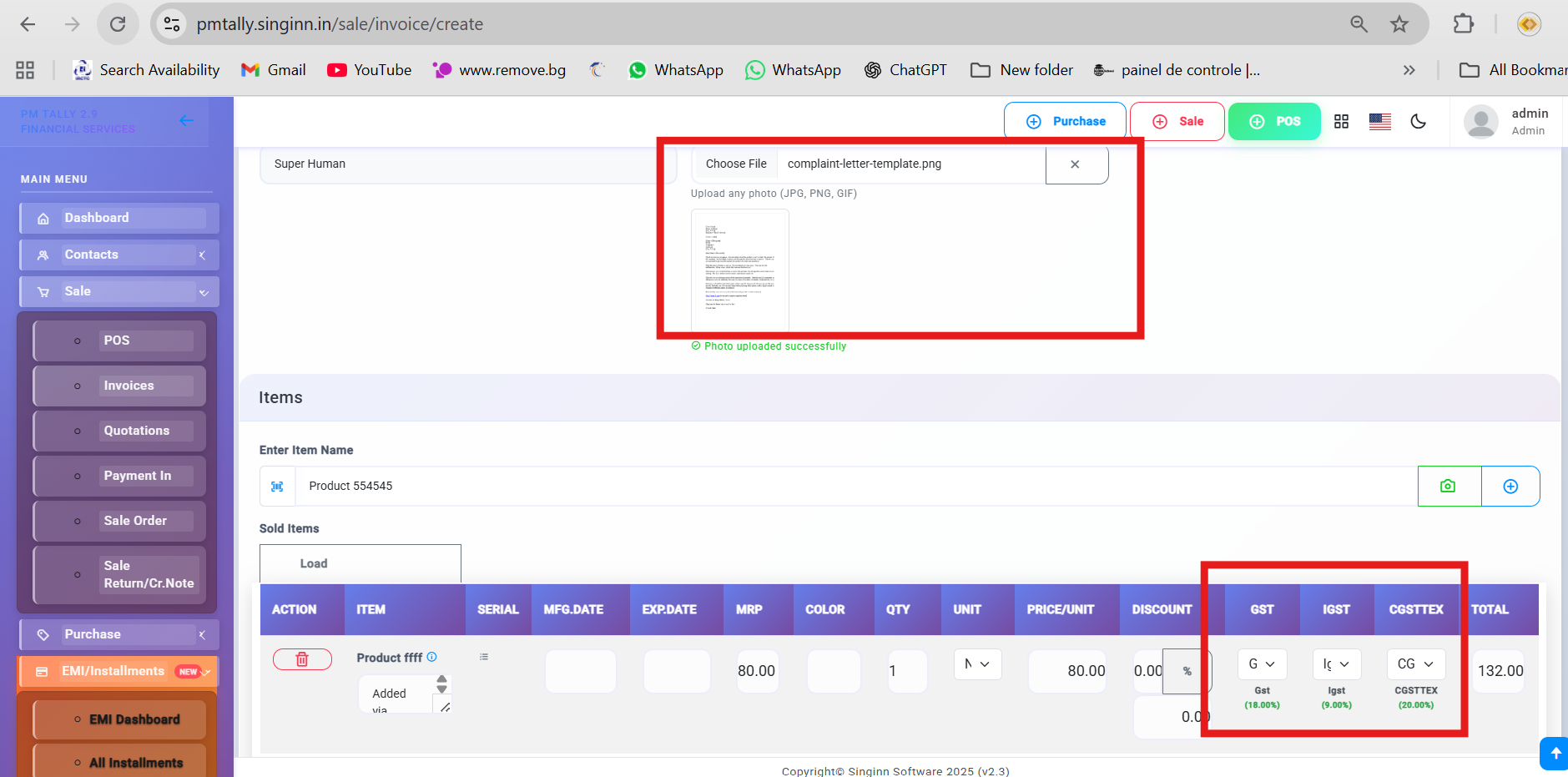The width and height of the screenshot is (1568, 777).
Task: Collapse sidebar using the back arrow icon
Action: click(x=186, y=121)
